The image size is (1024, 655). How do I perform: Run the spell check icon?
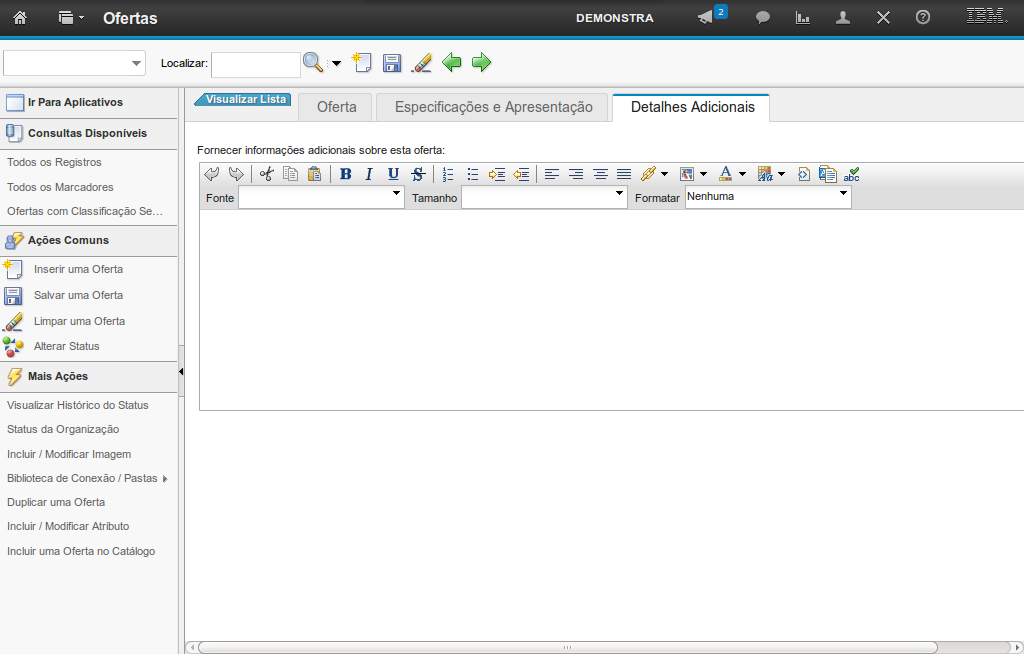pyautogui.click(x=852, y=174)
